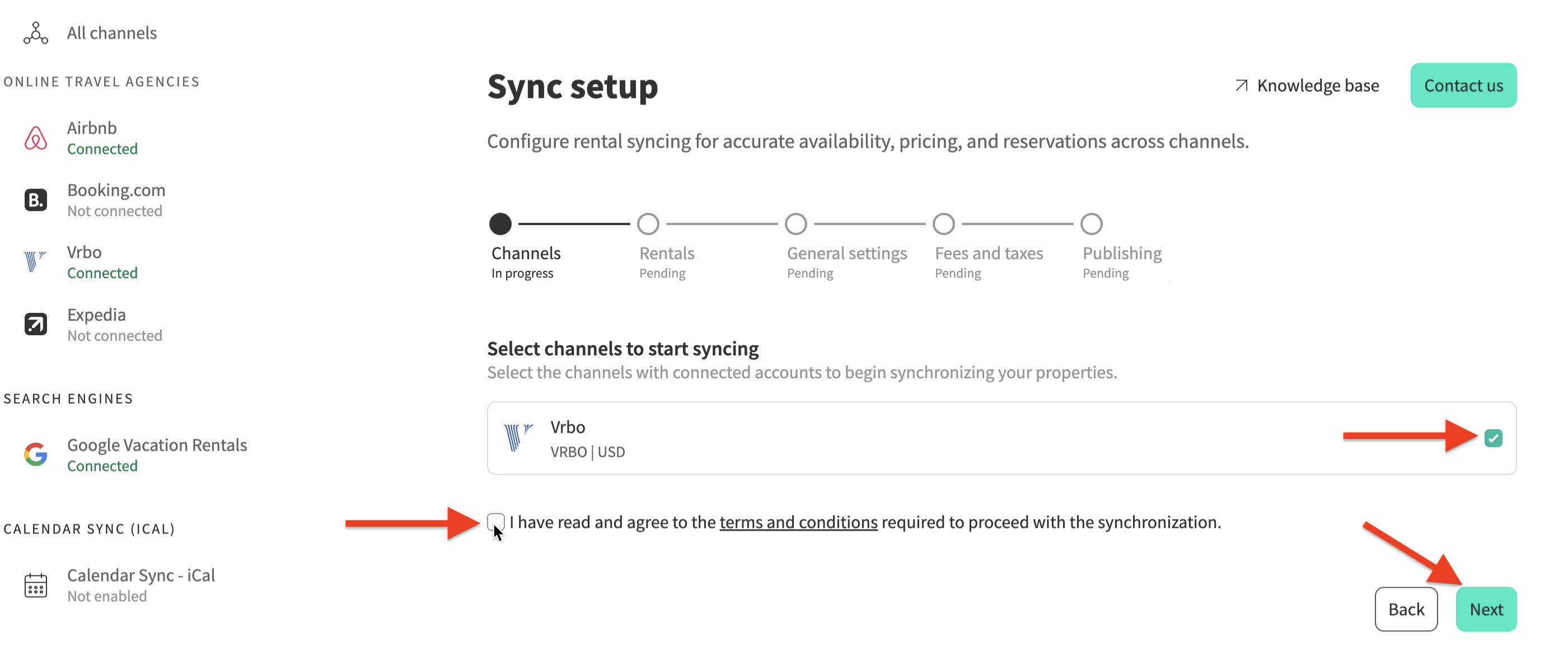Click the Expedia logo icon
The height and width of the screenshot is (656, 1568).
click(35, 324)
